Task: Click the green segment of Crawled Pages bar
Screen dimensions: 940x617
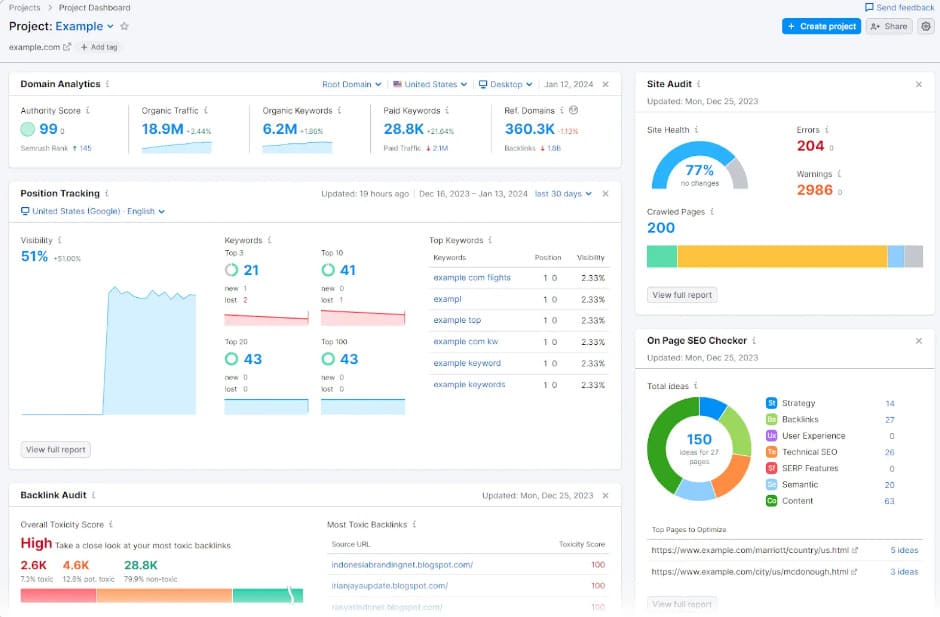Action: coord(662,256)
